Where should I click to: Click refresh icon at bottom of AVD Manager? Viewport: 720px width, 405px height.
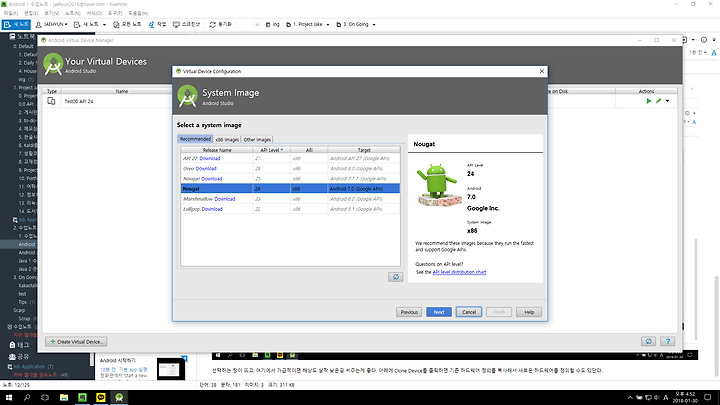point(648,341)
